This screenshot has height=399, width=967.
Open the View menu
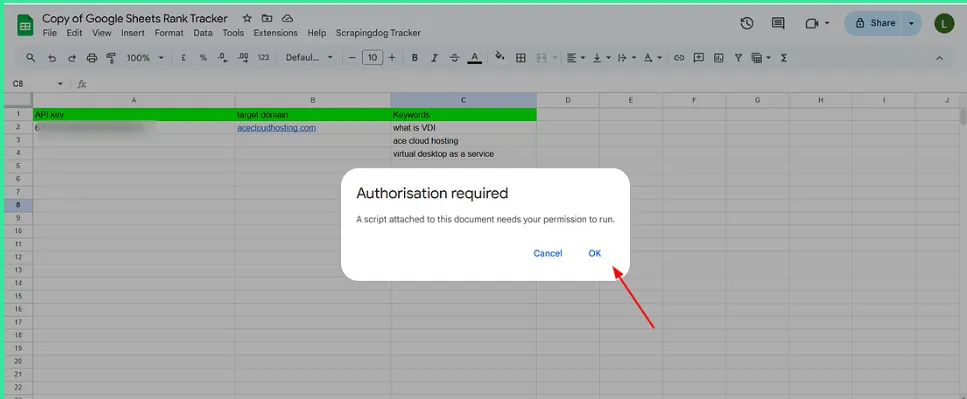(102, 33)
